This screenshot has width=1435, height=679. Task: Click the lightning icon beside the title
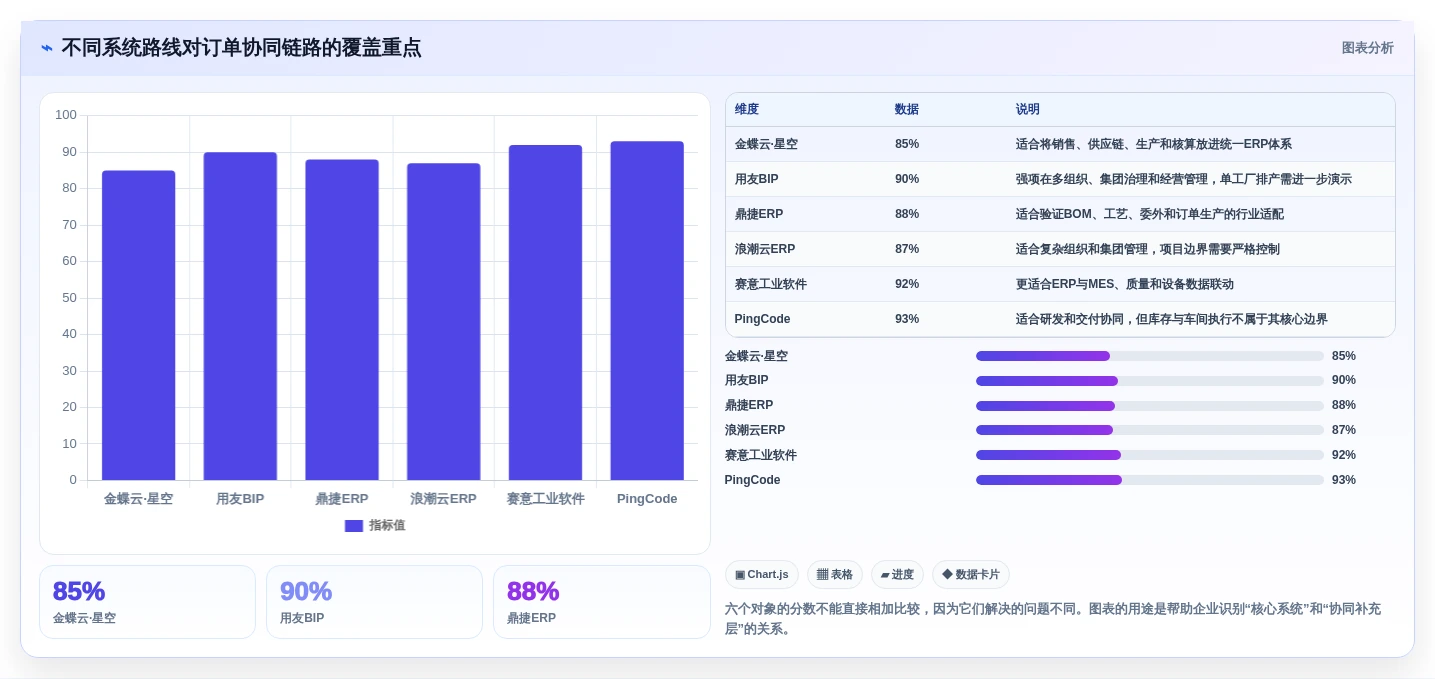47,48
